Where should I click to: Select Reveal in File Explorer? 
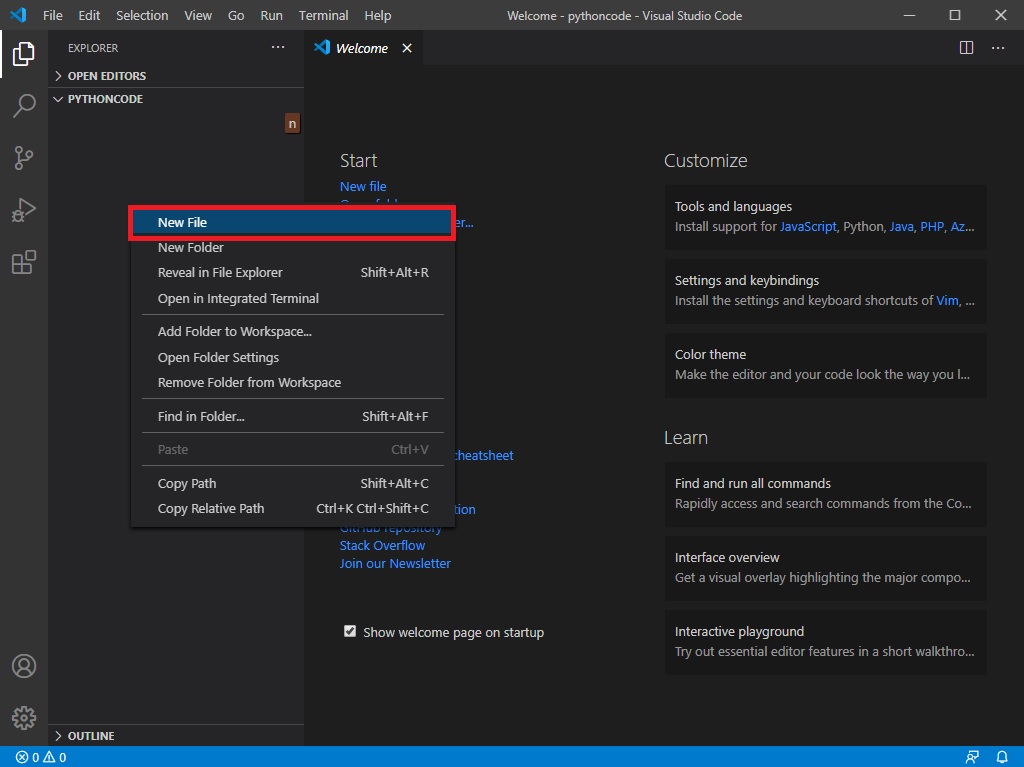pos(292,272)
